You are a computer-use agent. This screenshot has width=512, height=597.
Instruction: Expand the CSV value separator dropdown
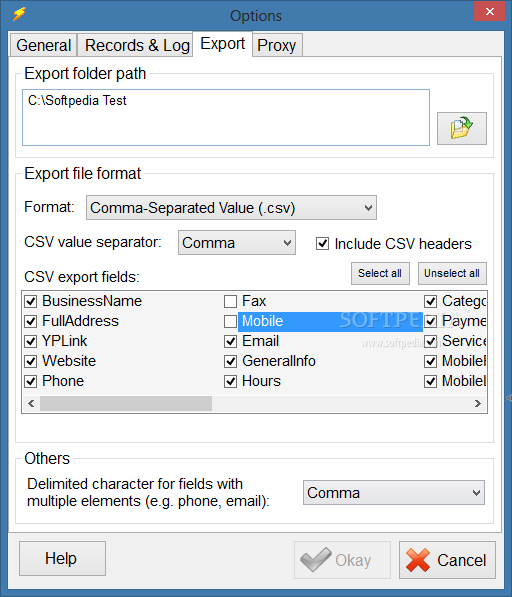point(237,243)
